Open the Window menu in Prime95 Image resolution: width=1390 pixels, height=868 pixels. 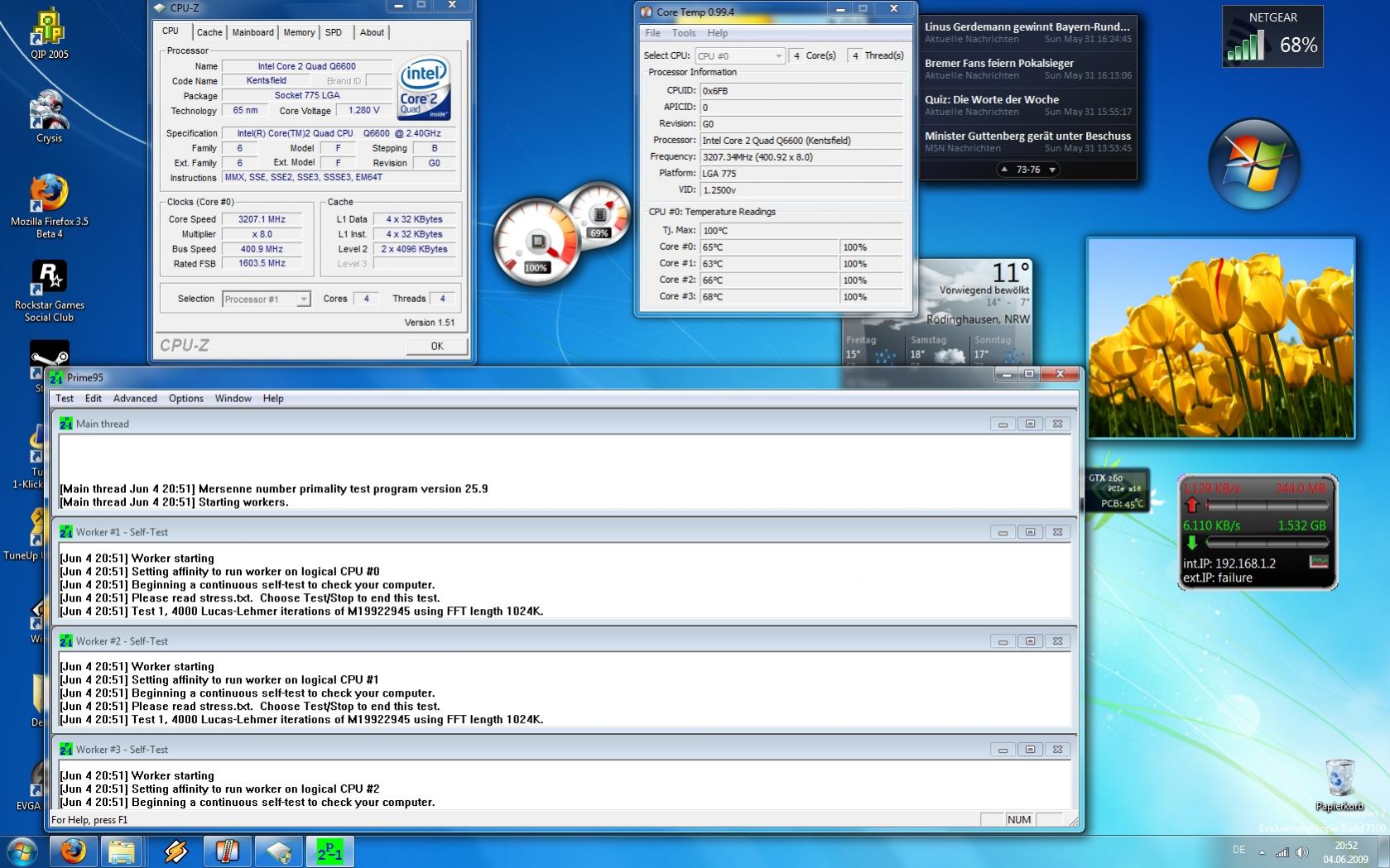(x=233, y=398)
